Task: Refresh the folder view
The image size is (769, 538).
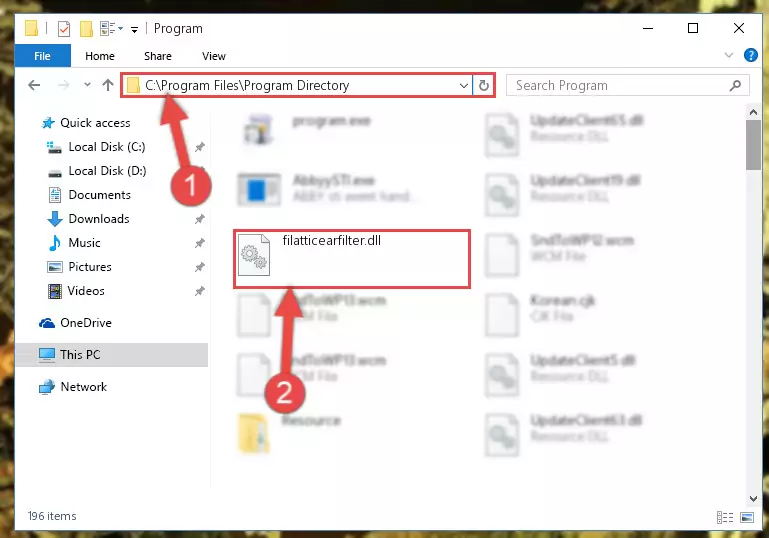Action: click(x=484, y=85)
